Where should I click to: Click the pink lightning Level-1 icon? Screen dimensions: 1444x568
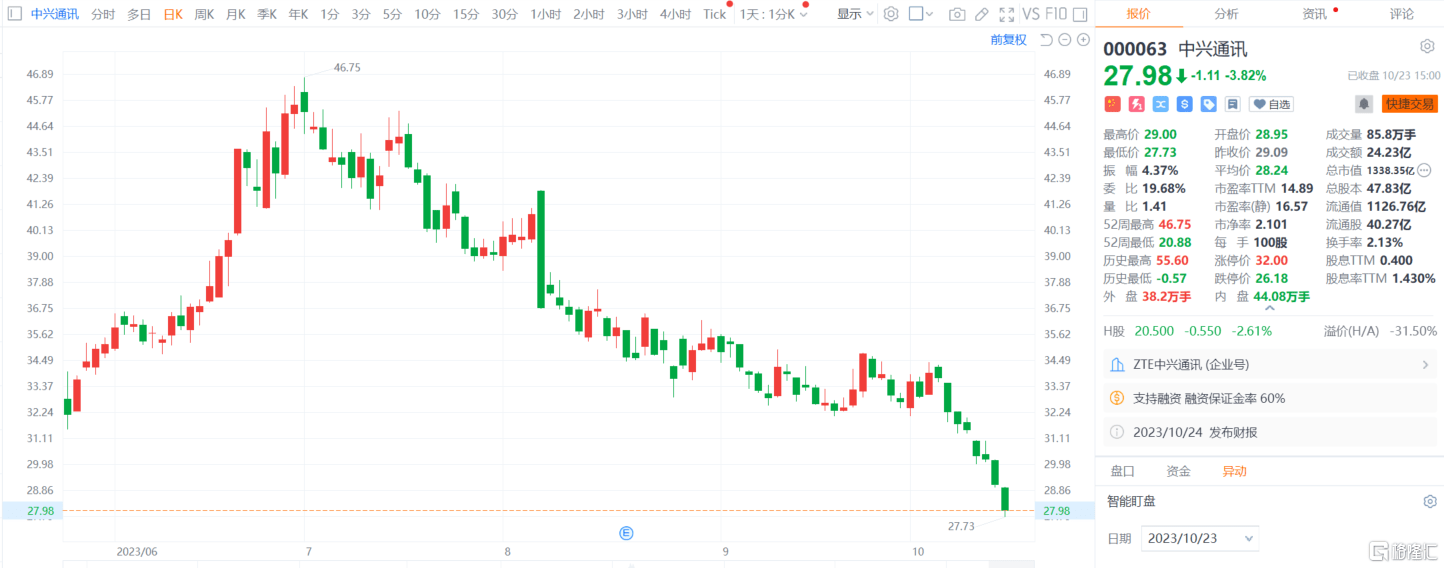tap(1136, 104)
